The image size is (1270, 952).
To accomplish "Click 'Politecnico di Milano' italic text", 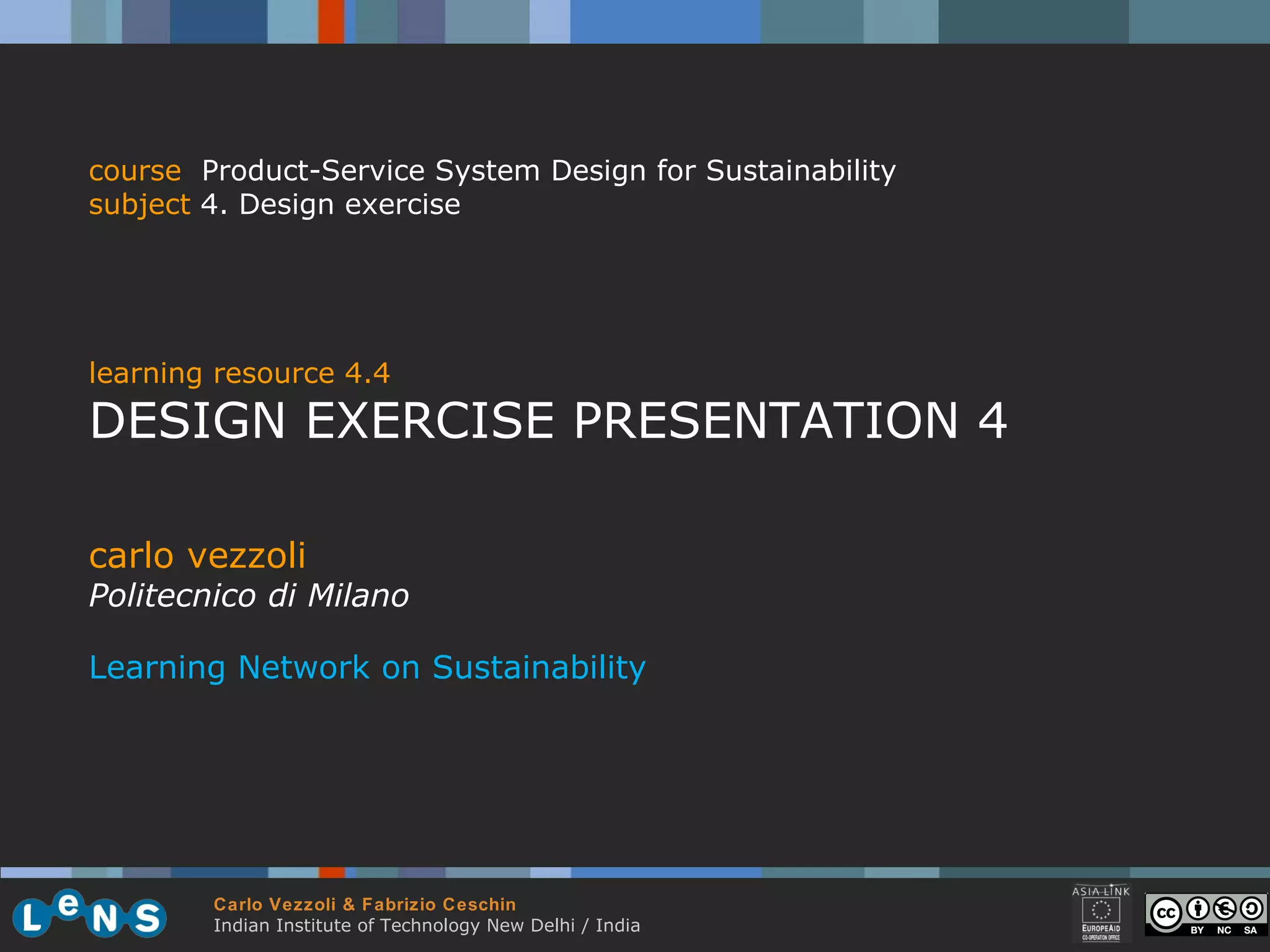I will (x=249, y=596).
